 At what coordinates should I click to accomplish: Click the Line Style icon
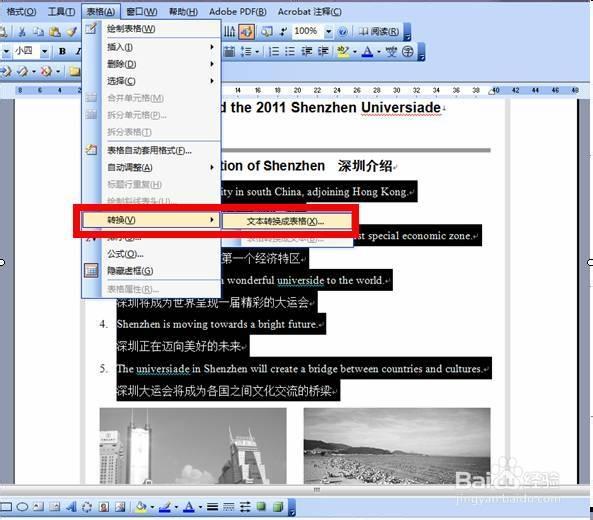pos(213,507)
